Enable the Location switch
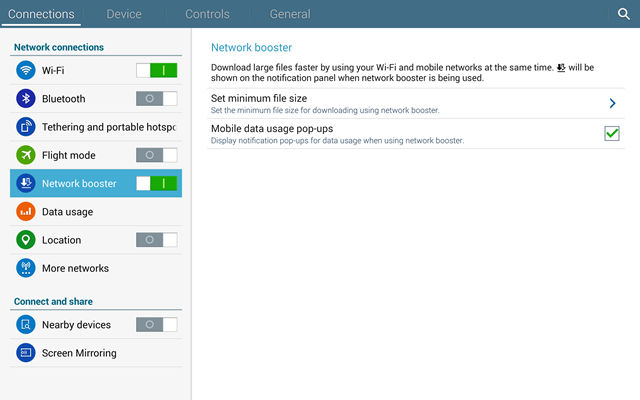The width and height of the screenshot is (640, 400). [x=157, y=240]
